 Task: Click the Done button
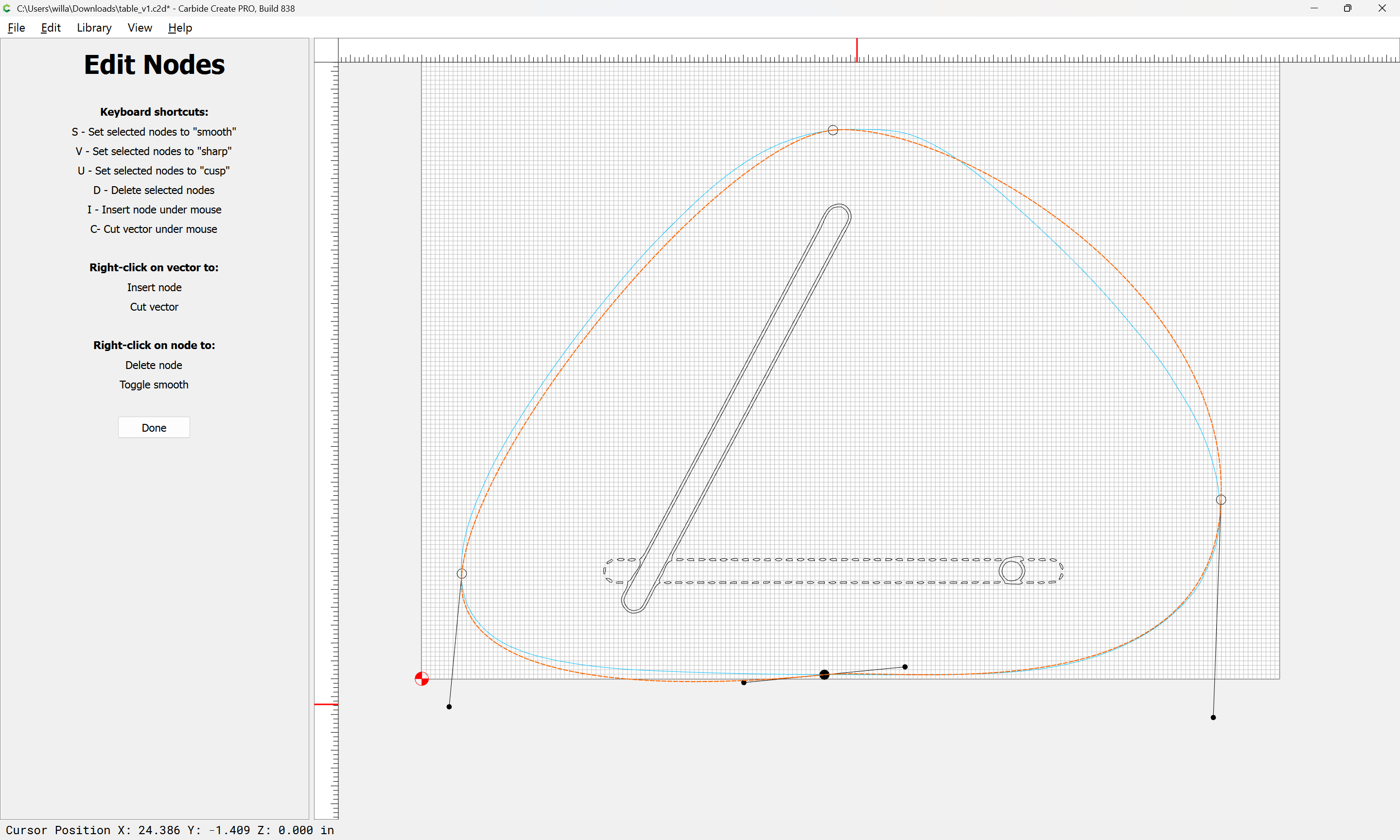click(x=154, y=428)
